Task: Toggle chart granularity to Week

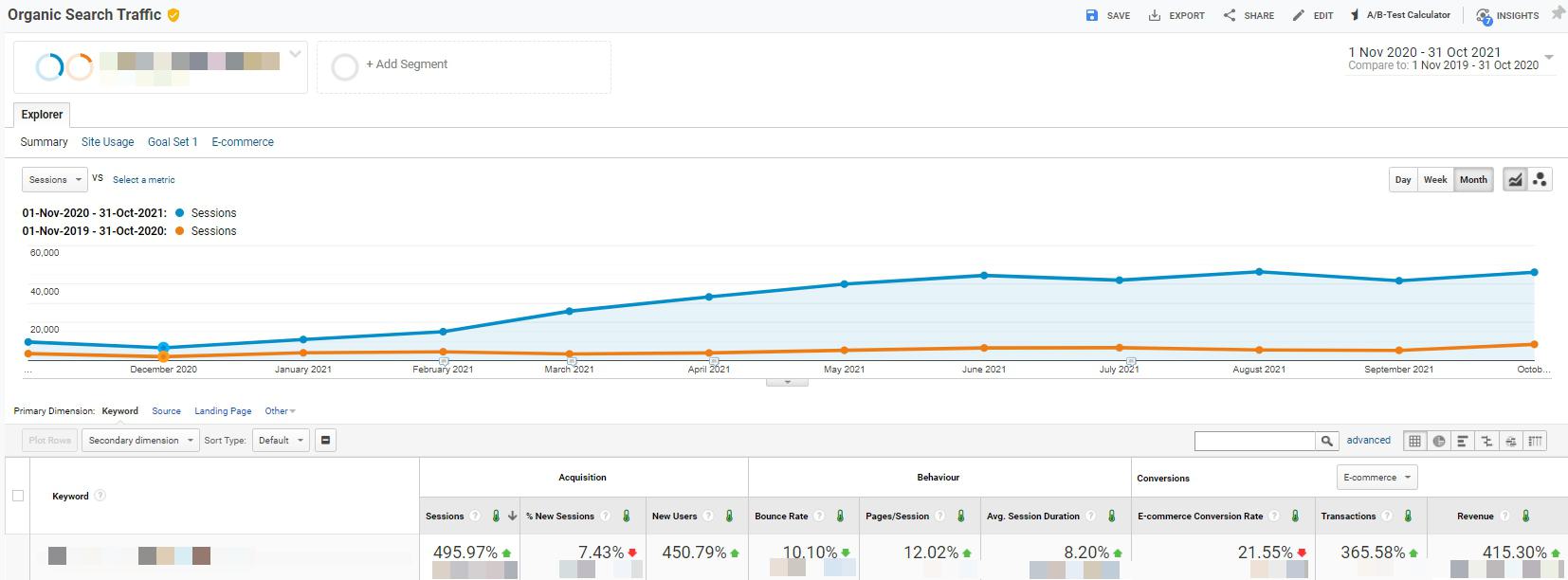Action: [1435, 180]
